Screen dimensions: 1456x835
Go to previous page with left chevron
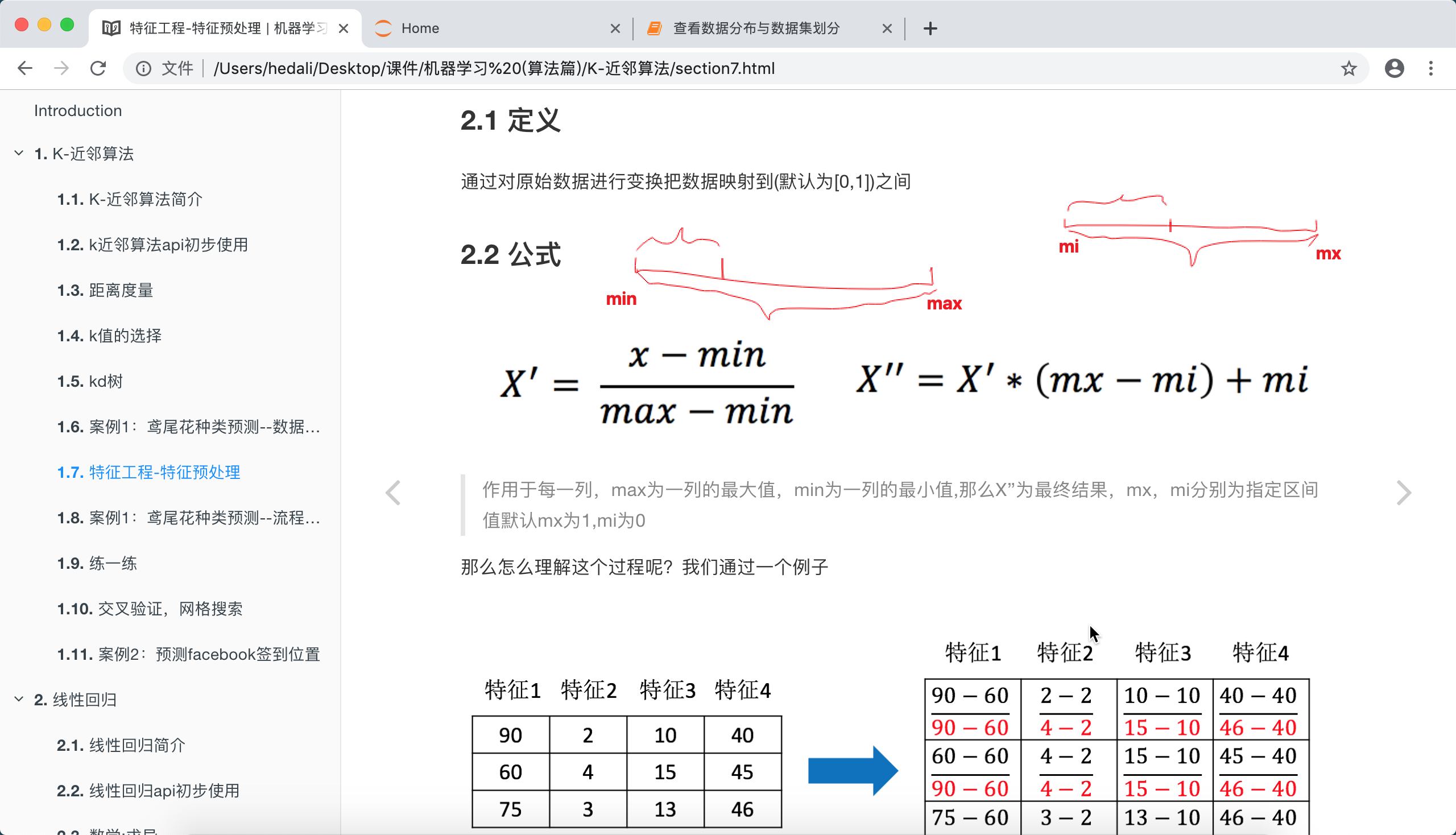click(394, 493)
